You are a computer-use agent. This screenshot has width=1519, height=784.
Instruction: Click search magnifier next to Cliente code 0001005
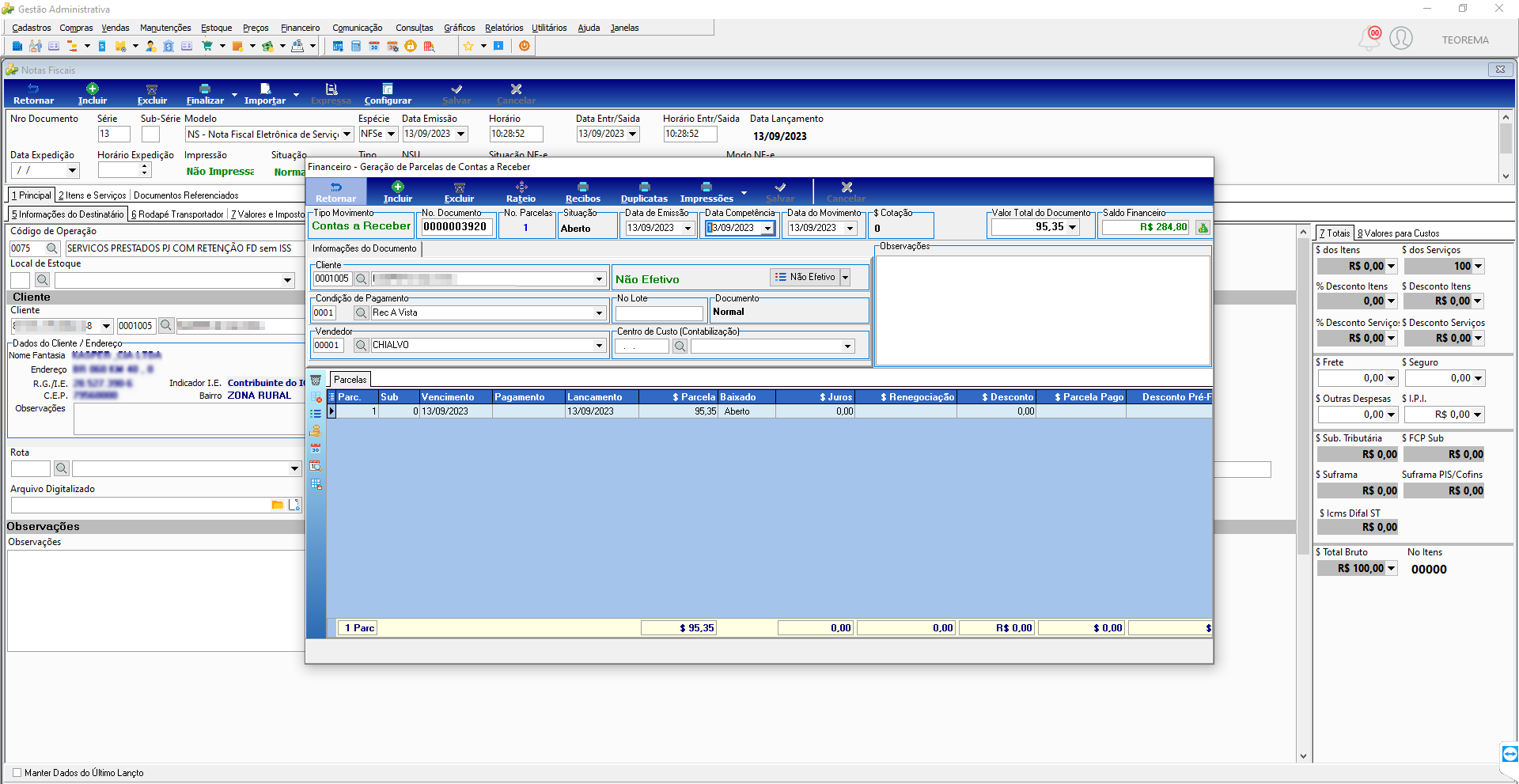pos(361,278)
